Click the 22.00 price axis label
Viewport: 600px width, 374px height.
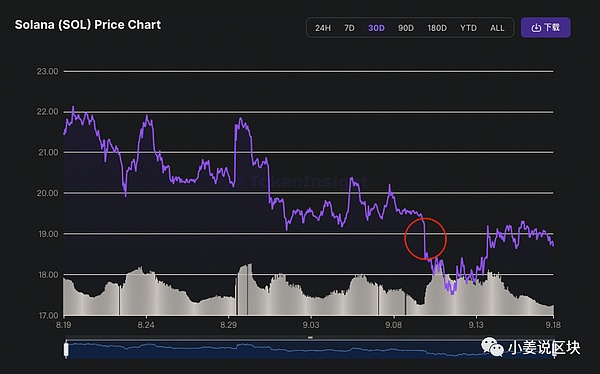47,112
